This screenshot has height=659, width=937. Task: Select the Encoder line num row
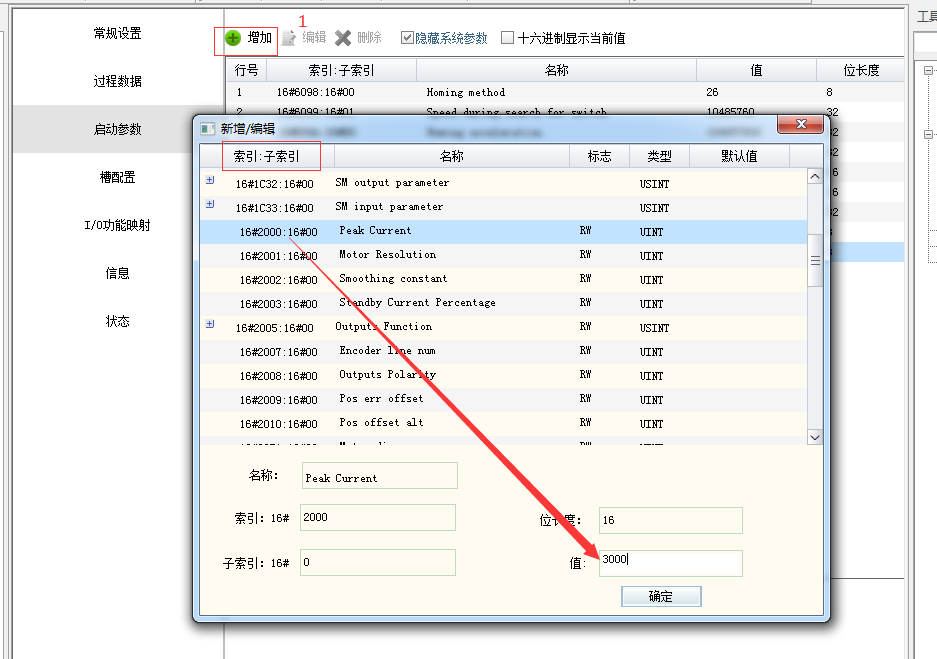coord(504,352)
